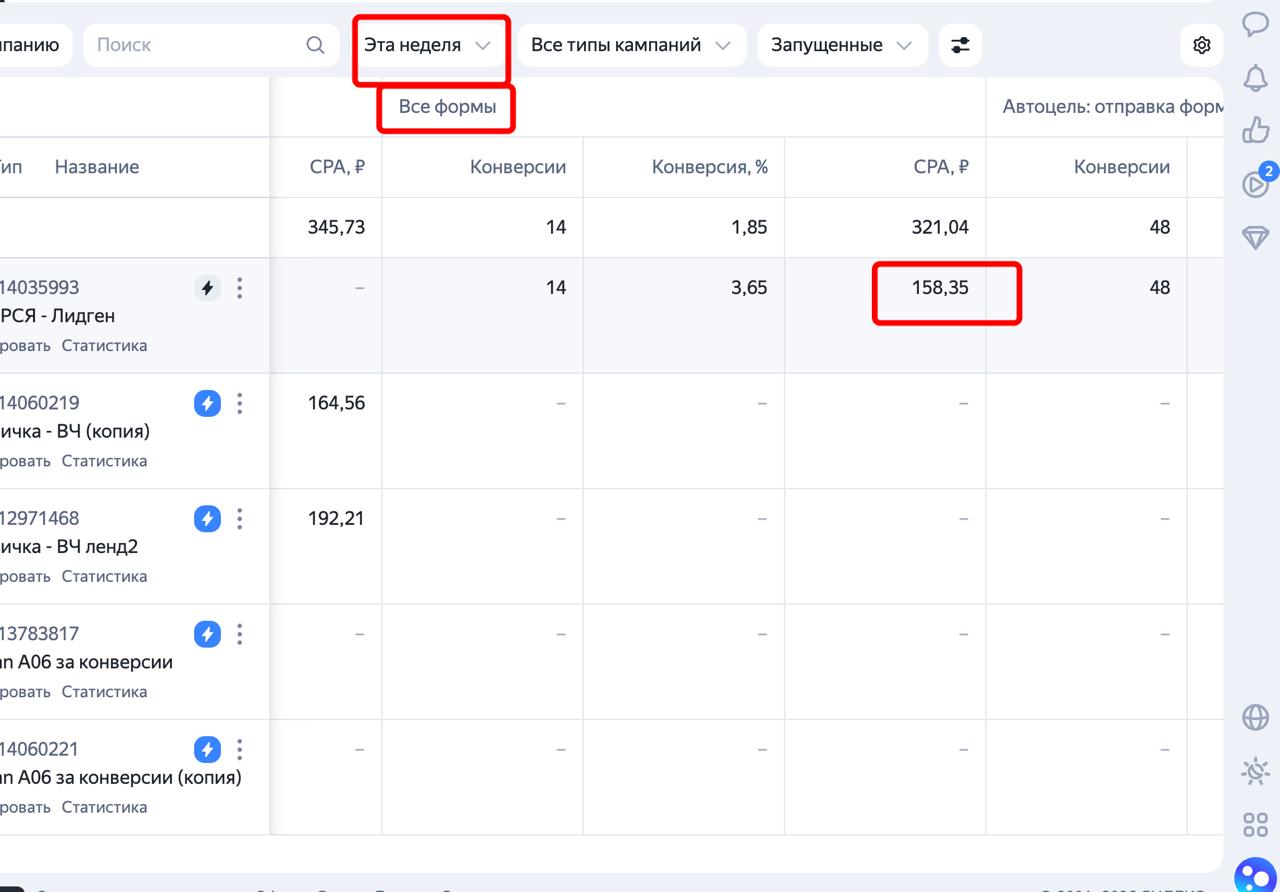The width and height of the screenshot is (1280, 892).
Task: Click lightning icon for ВЧ (копия) campaign
Action: click(207, 404)
